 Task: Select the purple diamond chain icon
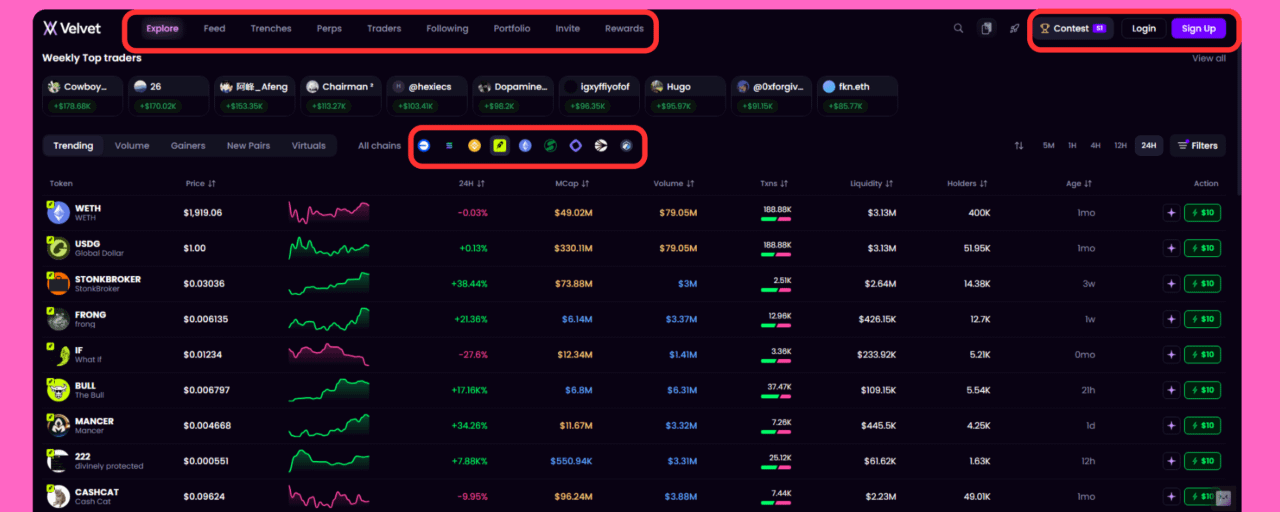click(x=576, y=146)
